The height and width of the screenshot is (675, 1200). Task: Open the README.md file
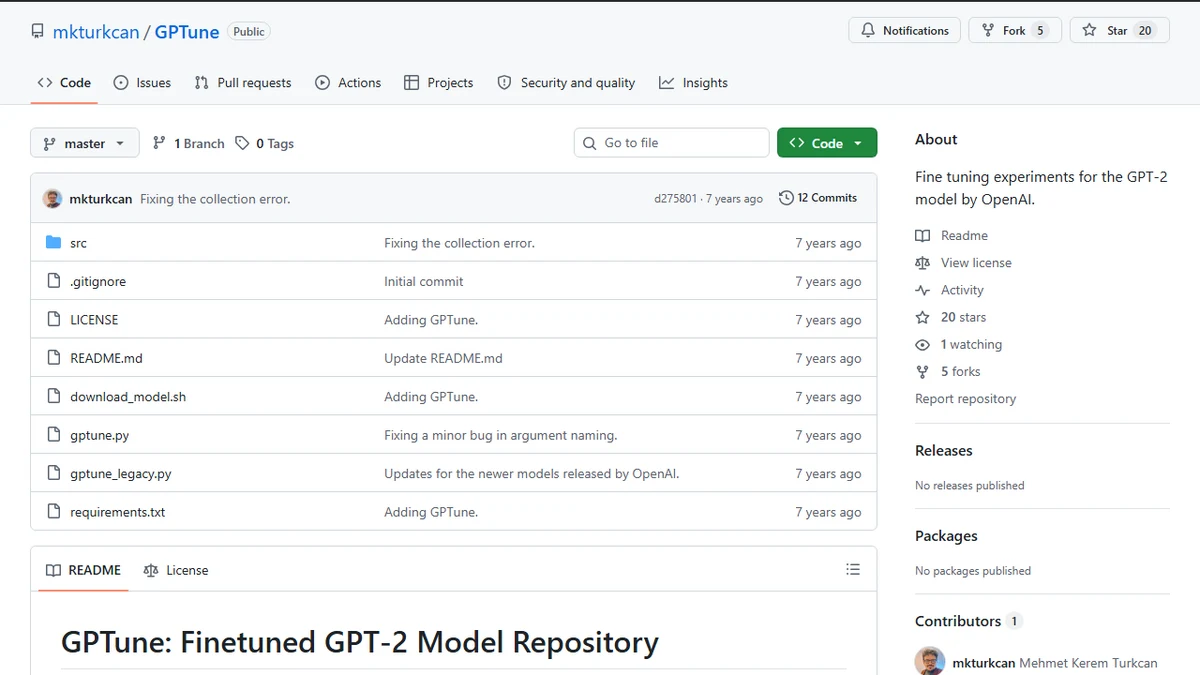[106, 358]
